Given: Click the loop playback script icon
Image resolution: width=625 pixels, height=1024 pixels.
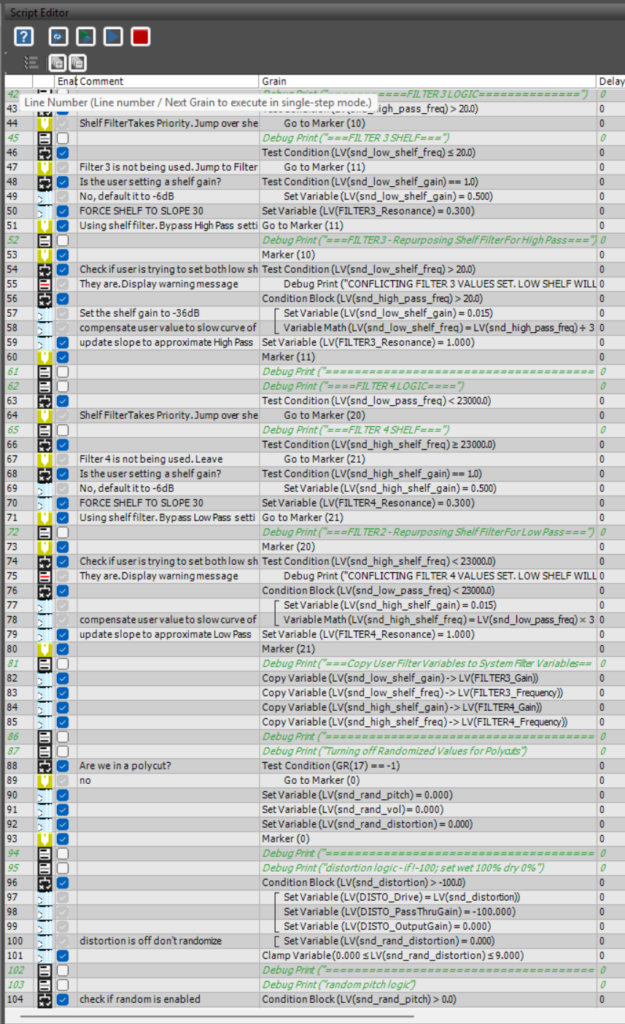Looking at the screenshot, I should [58, 37].
